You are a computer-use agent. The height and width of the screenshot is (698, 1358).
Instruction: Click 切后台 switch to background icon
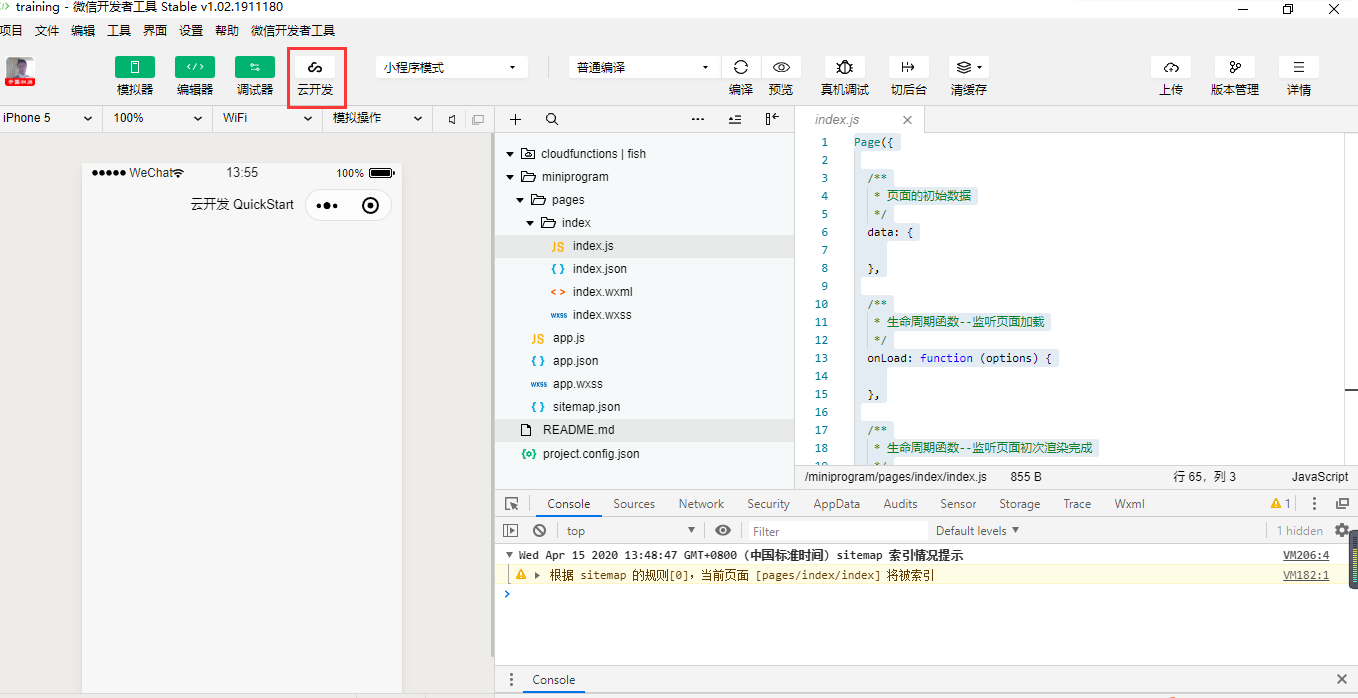[x=908, y=67]
